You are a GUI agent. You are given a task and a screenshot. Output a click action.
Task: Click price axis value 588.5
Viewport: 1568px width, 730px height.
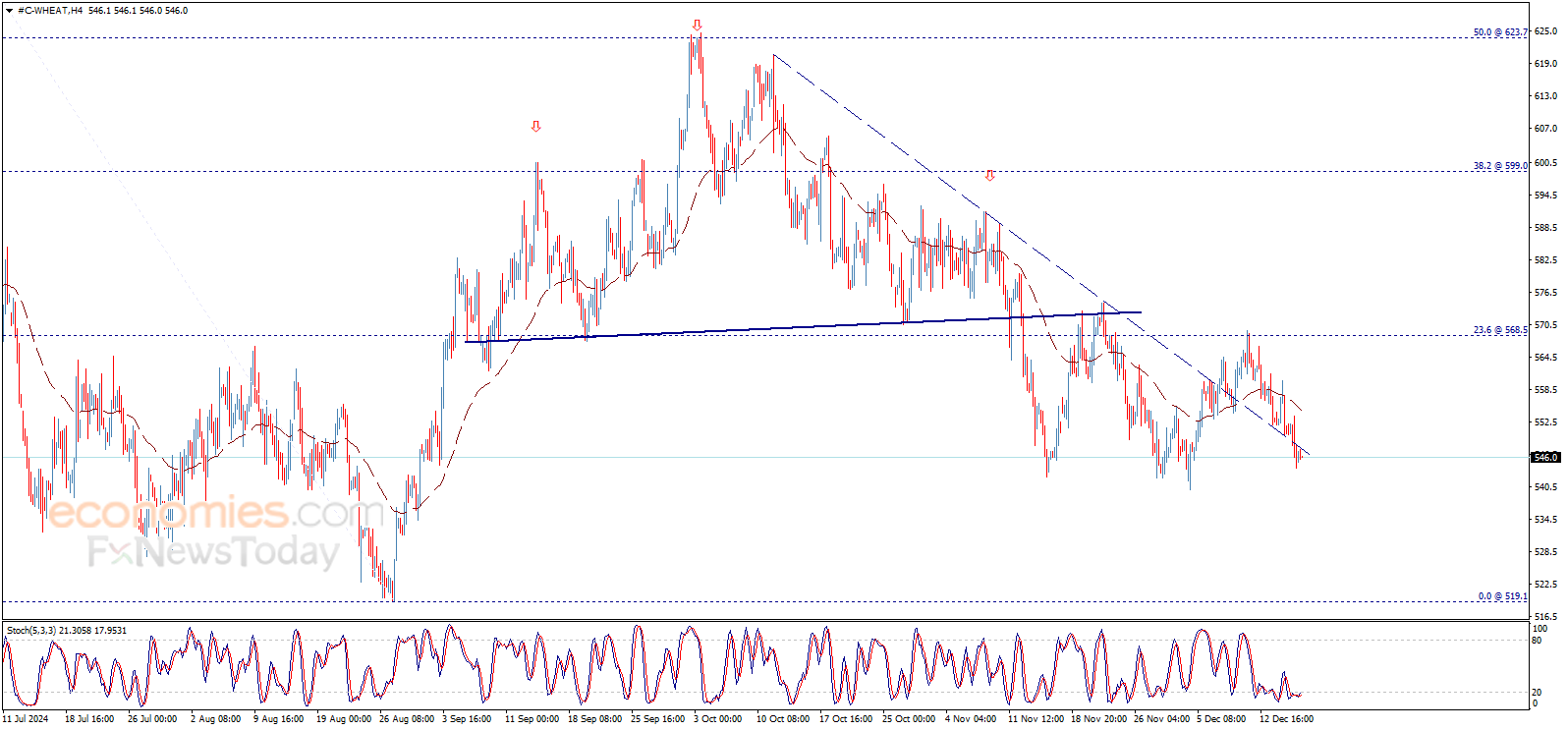[1545, 228]
